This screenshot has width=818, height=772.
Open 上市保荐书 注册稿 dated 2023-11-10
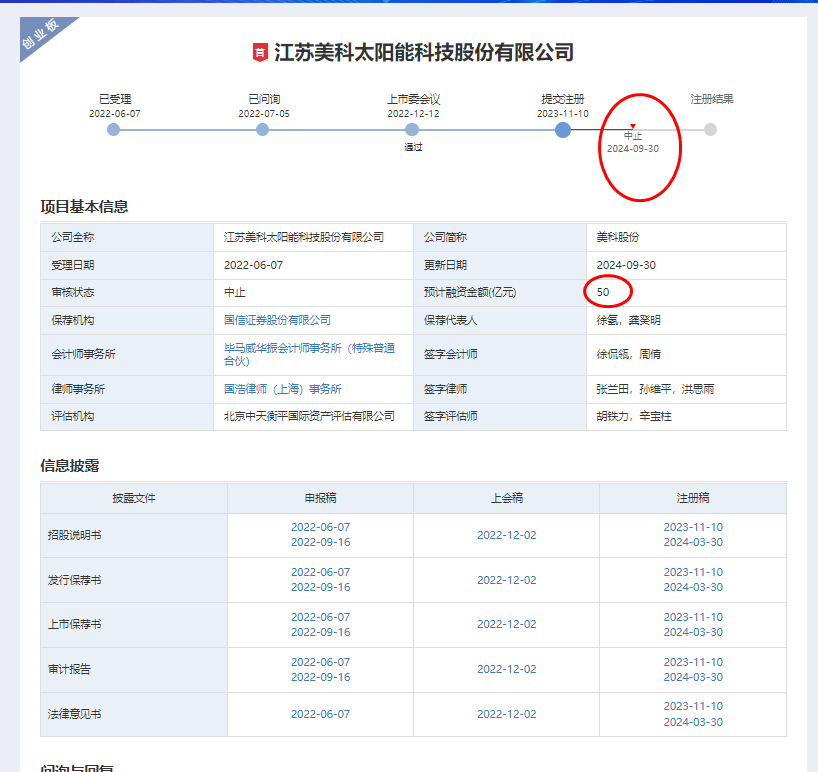(x=693, y=617)
